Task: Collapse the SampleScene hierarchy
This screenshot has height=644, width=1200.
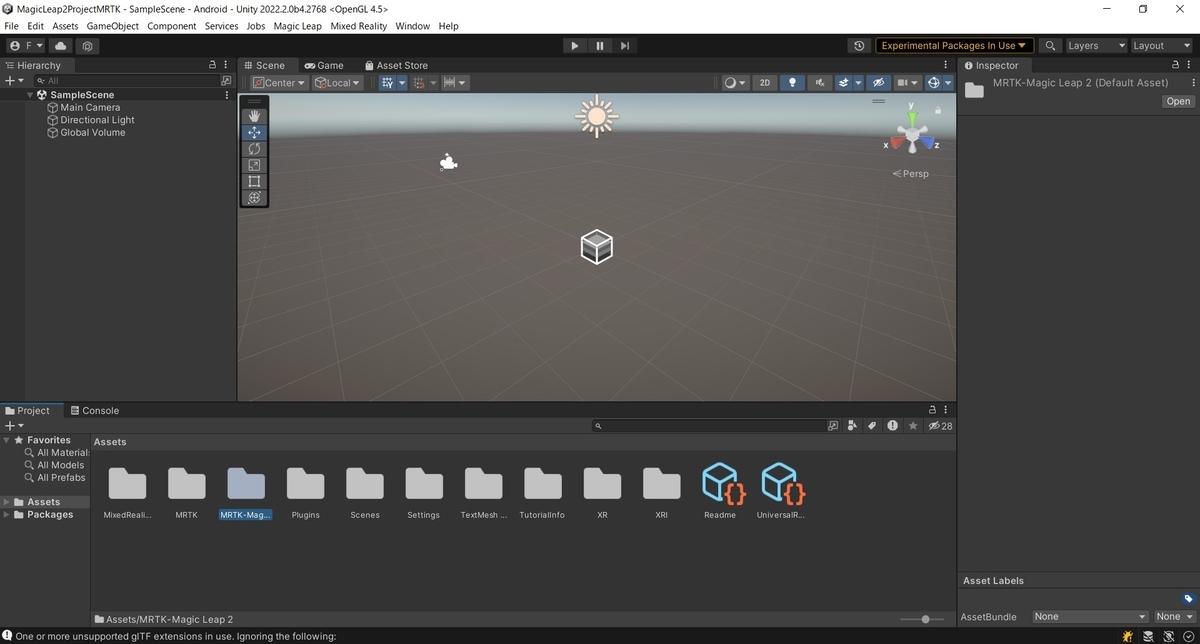Action: click(x=30, y=95)
